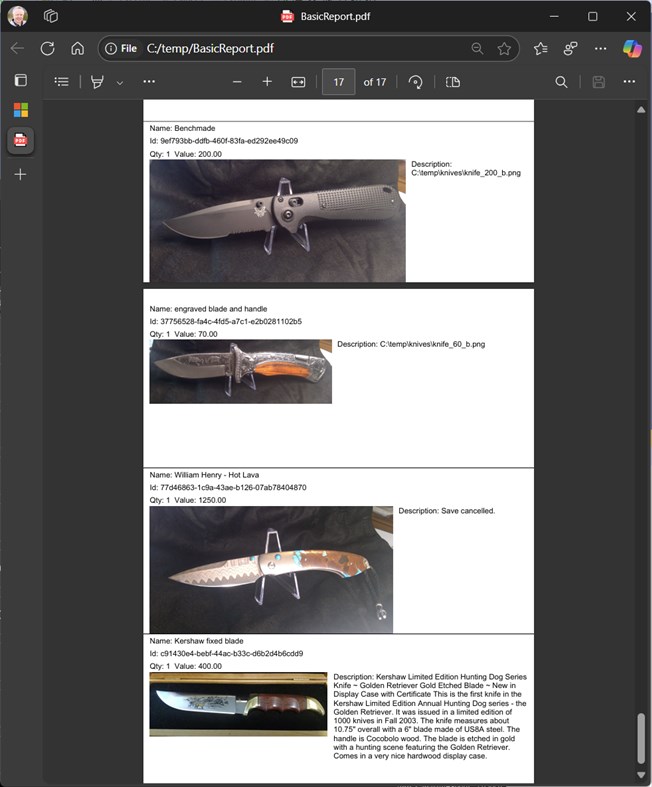The width and height of the screenshot is (652, 787).
Task: Click the page number field showing 17
Action: (x=338, y=82)
